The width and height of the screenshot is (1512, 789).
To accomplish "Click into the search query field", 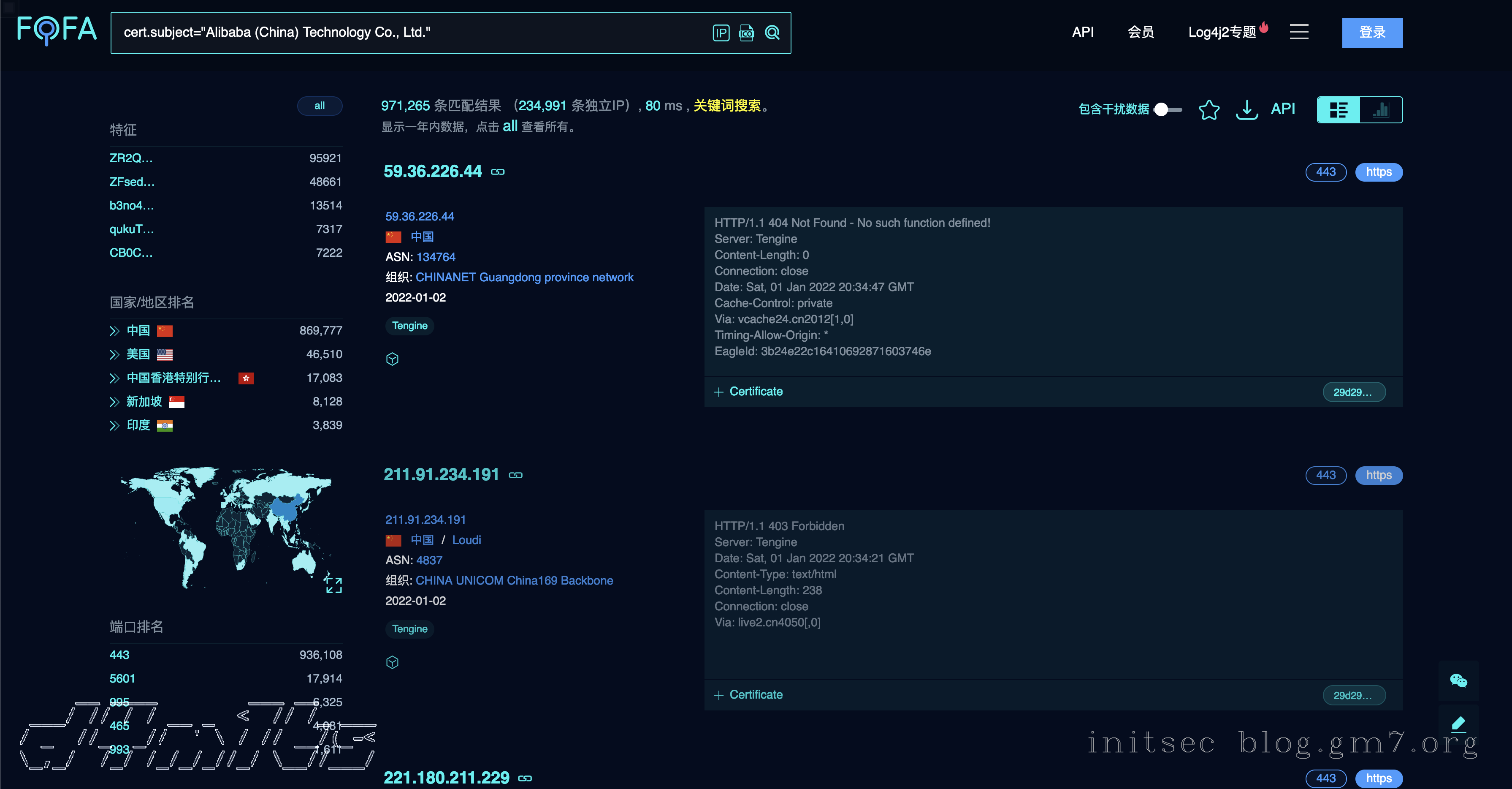I will pos(411,33).
